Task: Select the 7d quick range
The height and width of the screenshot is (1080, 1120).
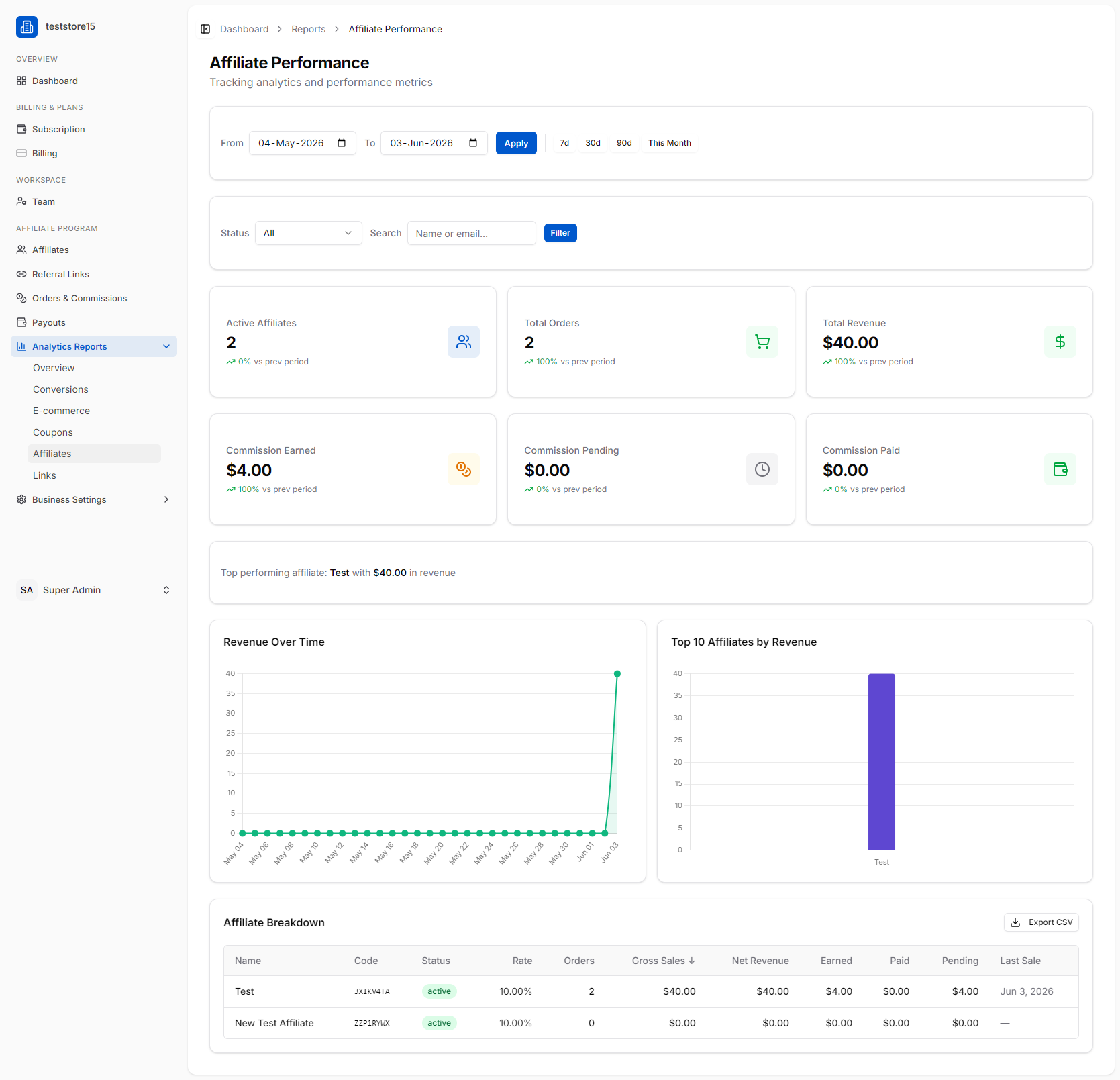Action: [x=564, y=143]
